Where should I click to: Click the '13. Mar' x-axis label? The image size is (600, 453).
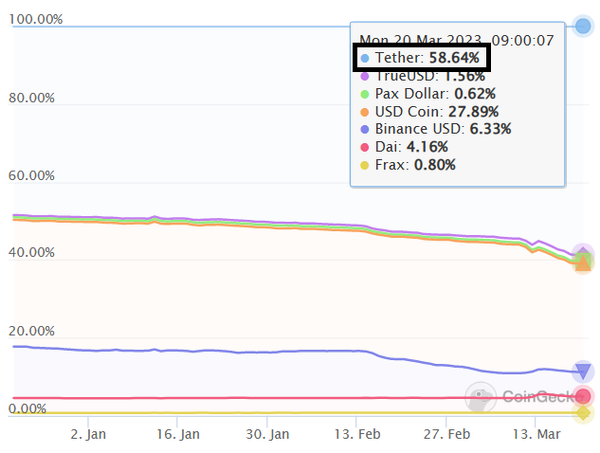(536, 434)
